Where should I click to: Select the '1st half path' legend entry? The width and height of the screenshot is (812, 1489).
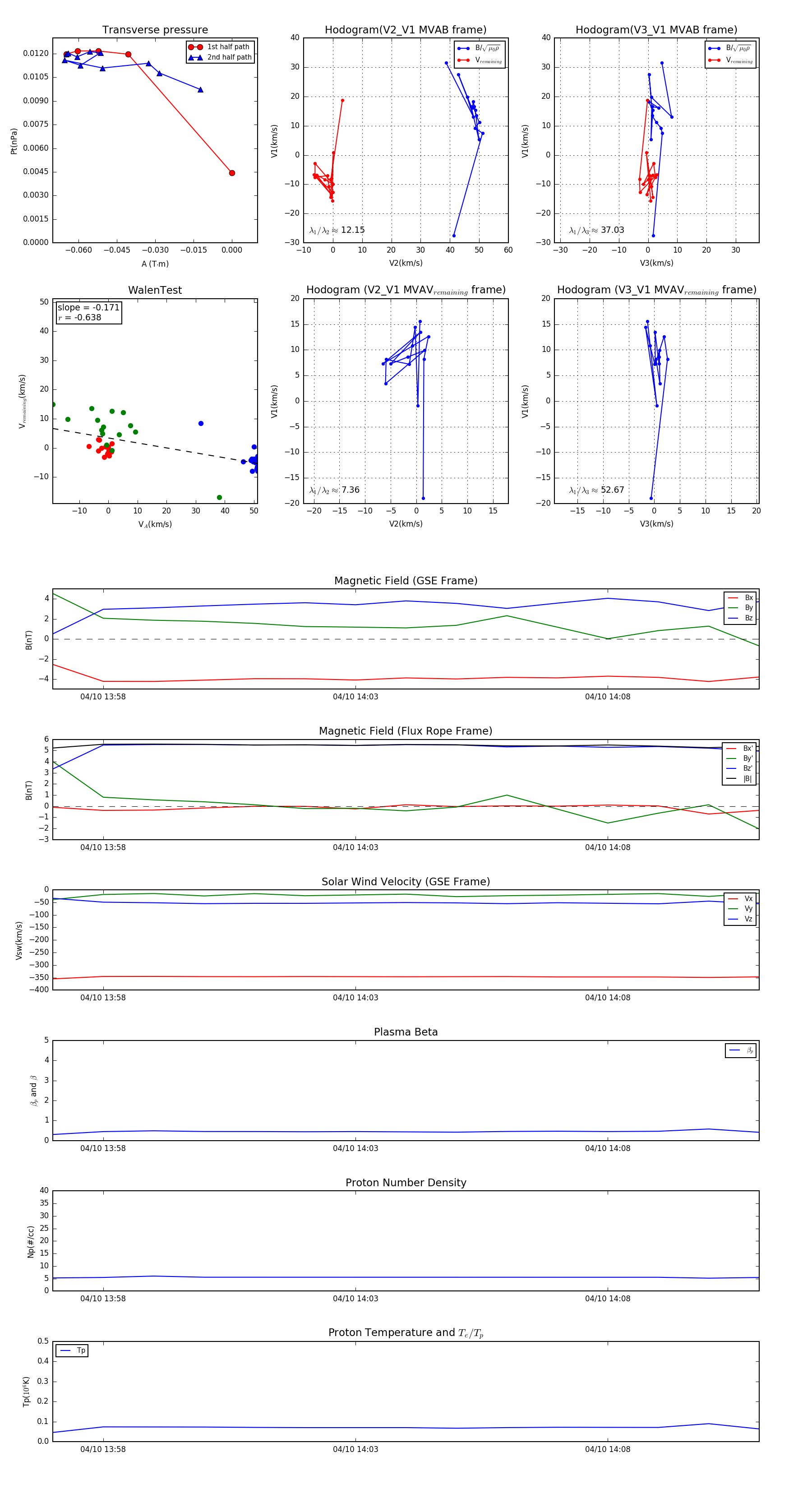tap(220, 47)
